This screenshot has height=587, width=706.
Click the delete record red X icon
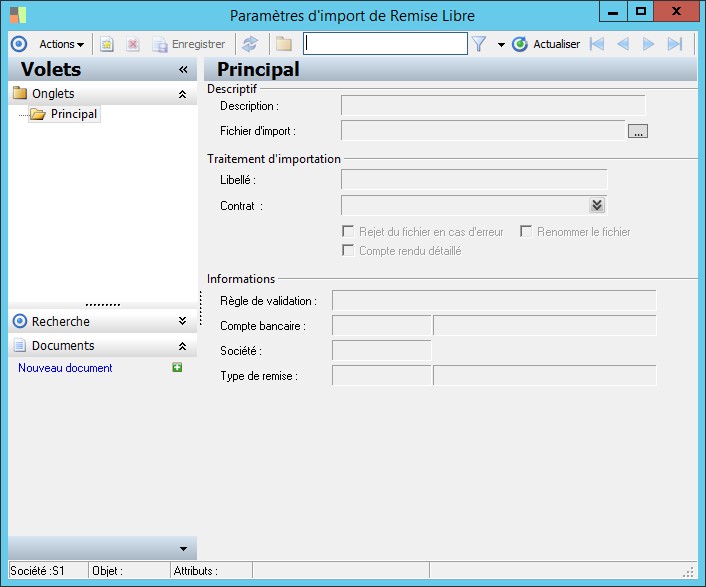(x=133, y=44)
